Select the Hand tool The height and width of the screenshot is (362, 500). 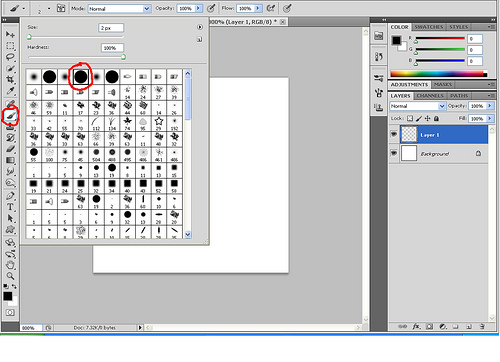(x=10, y=265)
